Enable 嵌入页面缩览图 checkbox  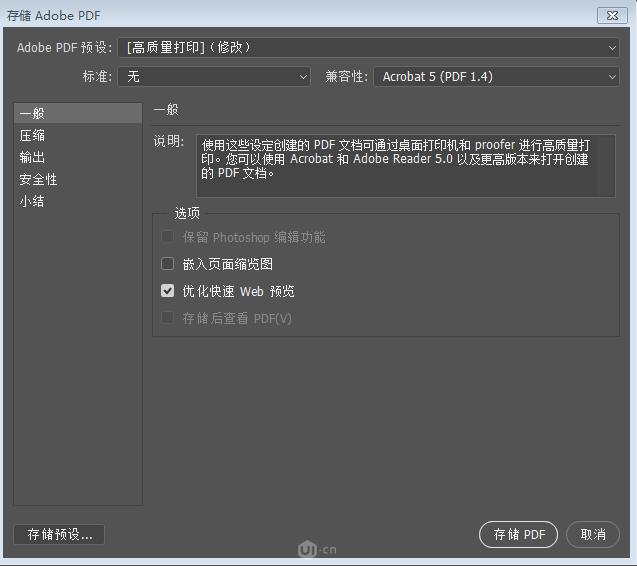coord(167,264)
